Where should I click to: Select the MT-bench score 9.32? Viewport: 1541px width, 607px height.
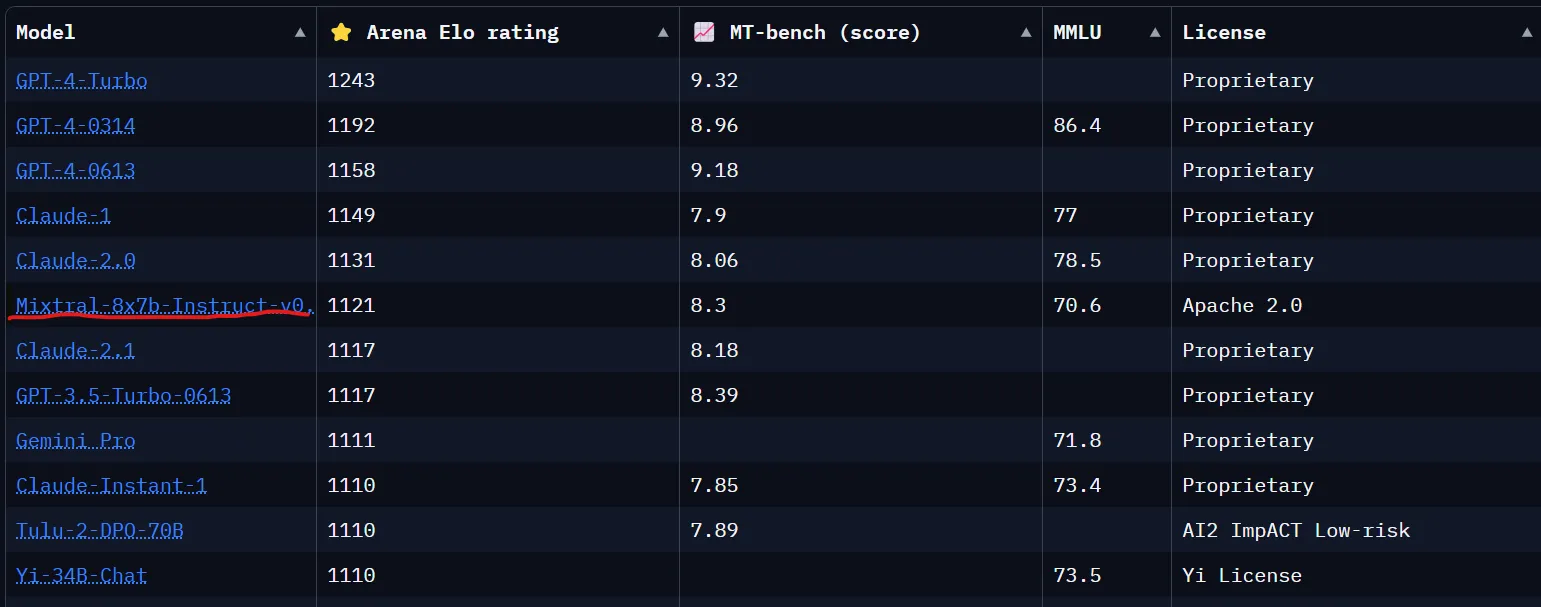pos(715,80)
